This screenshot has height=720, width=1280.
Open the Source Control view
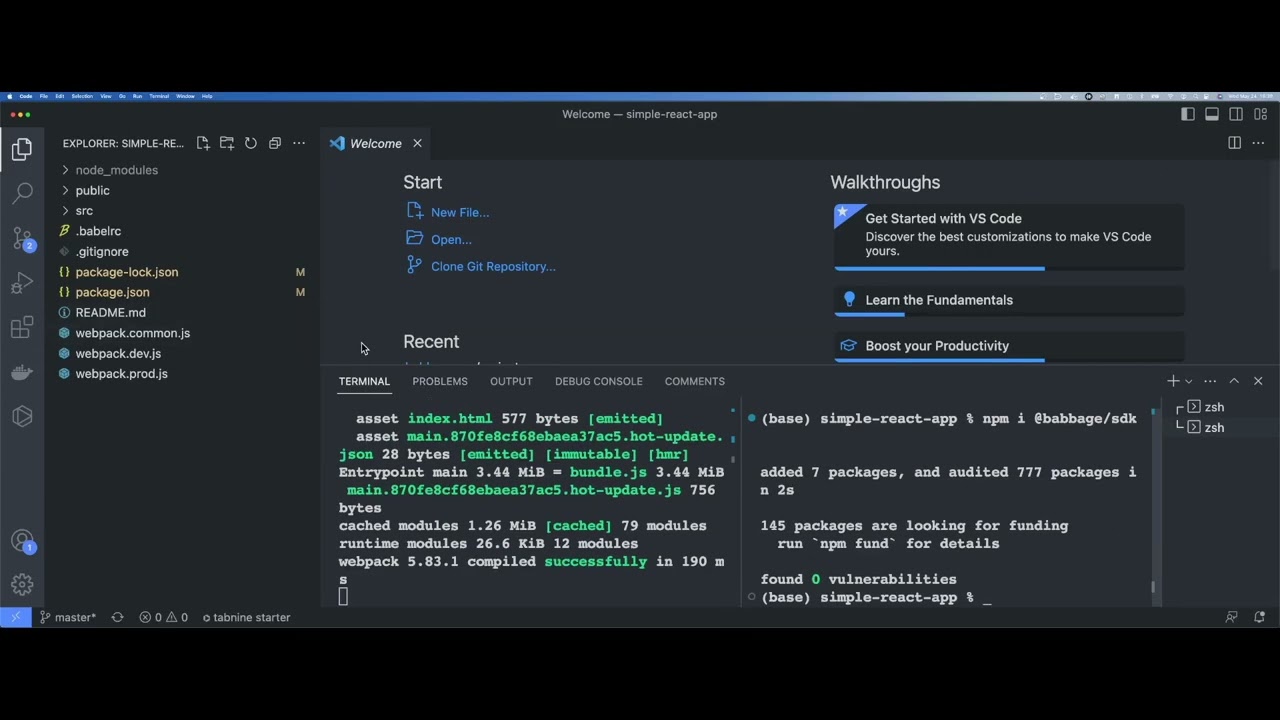22,238
